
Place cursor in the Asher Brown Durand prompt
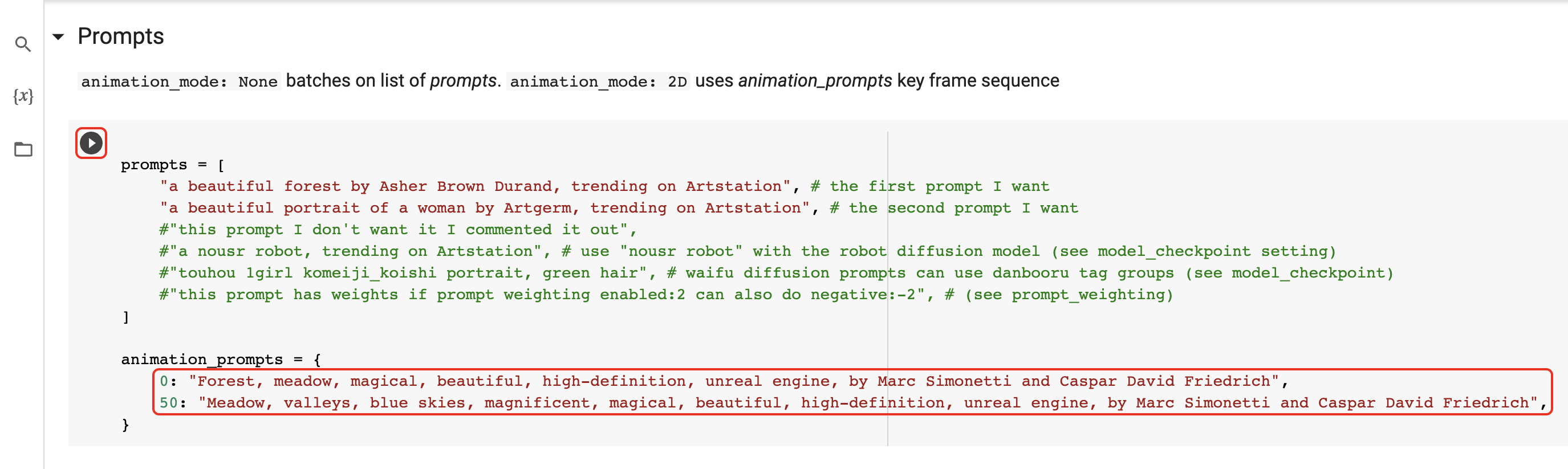click(475, 186)
